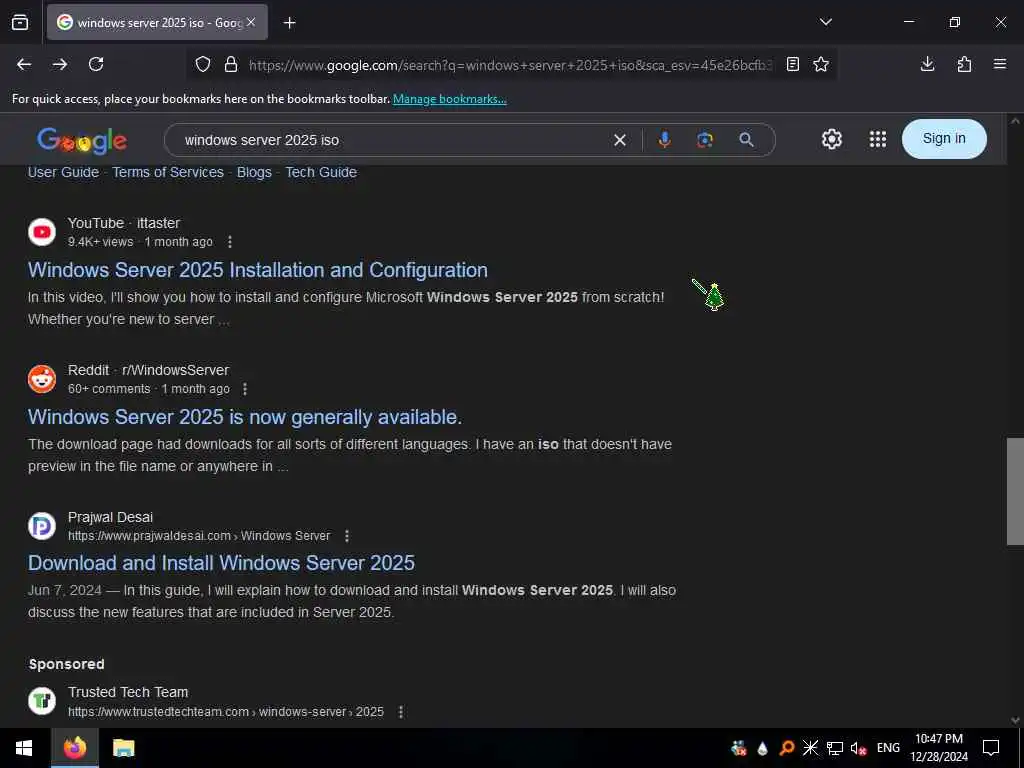Open Firefox application hamburger menu

click(x=1000, y=64)
